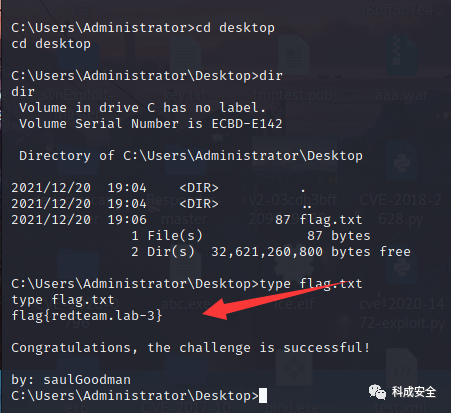Viewport: 451px width, 413px height.
Task: Click the 'cd desktop' command on first prompt
Action: [235, 28]
